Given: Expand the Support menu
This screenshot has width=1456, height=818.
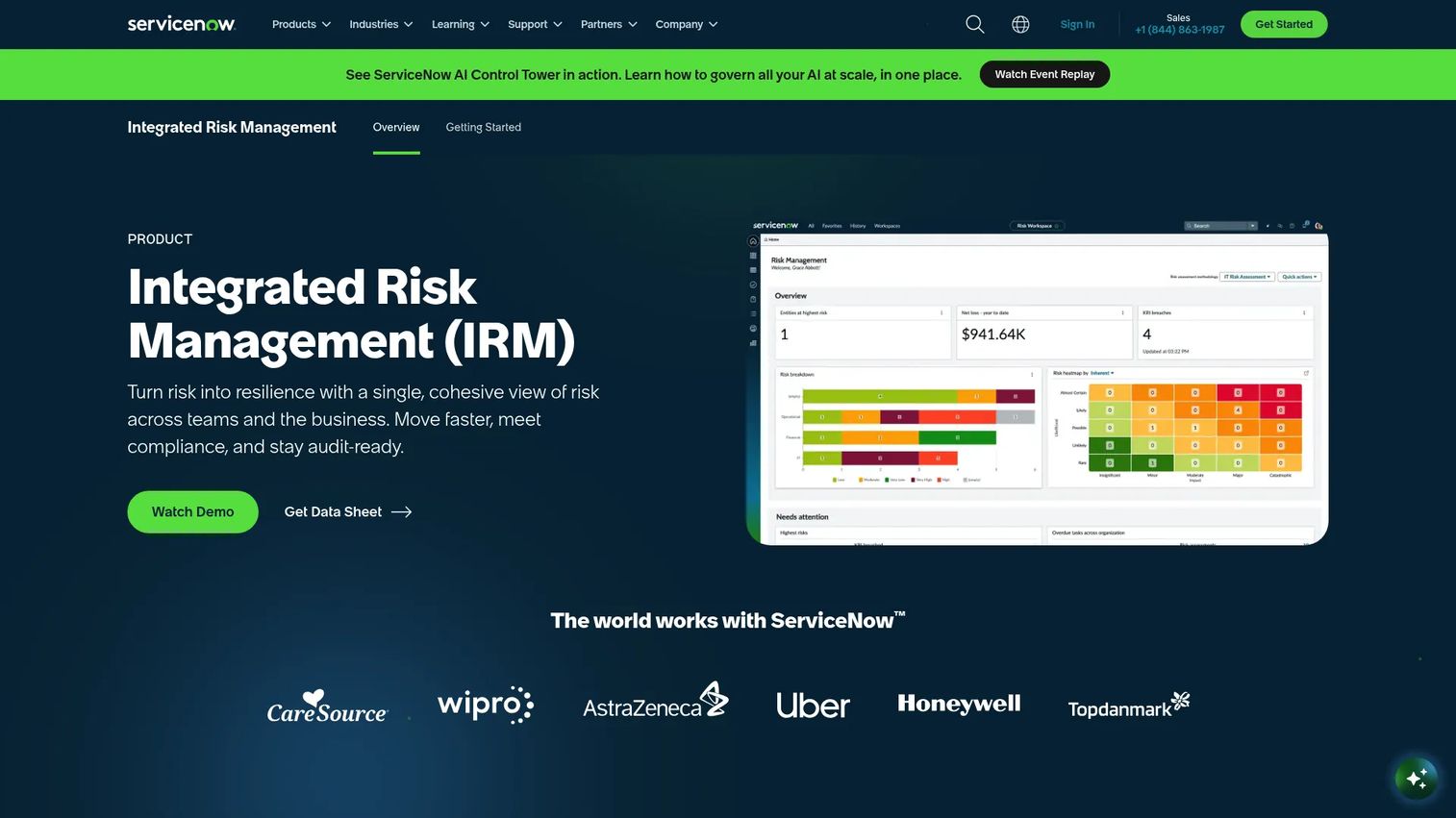Looking at the screenshot, I should click(x=535, y=24).
